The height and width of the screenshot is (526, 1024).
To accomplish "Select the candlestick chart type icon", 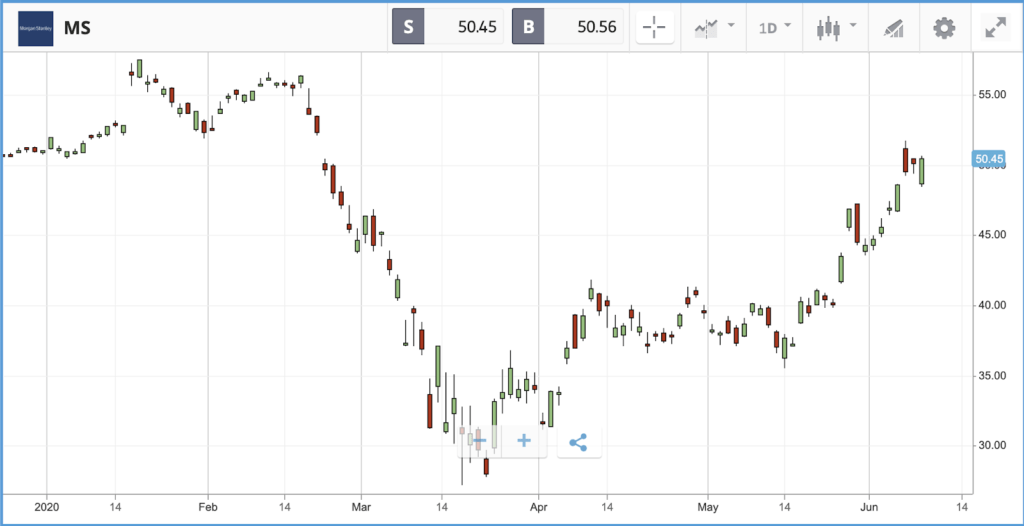I will [827, 27].
